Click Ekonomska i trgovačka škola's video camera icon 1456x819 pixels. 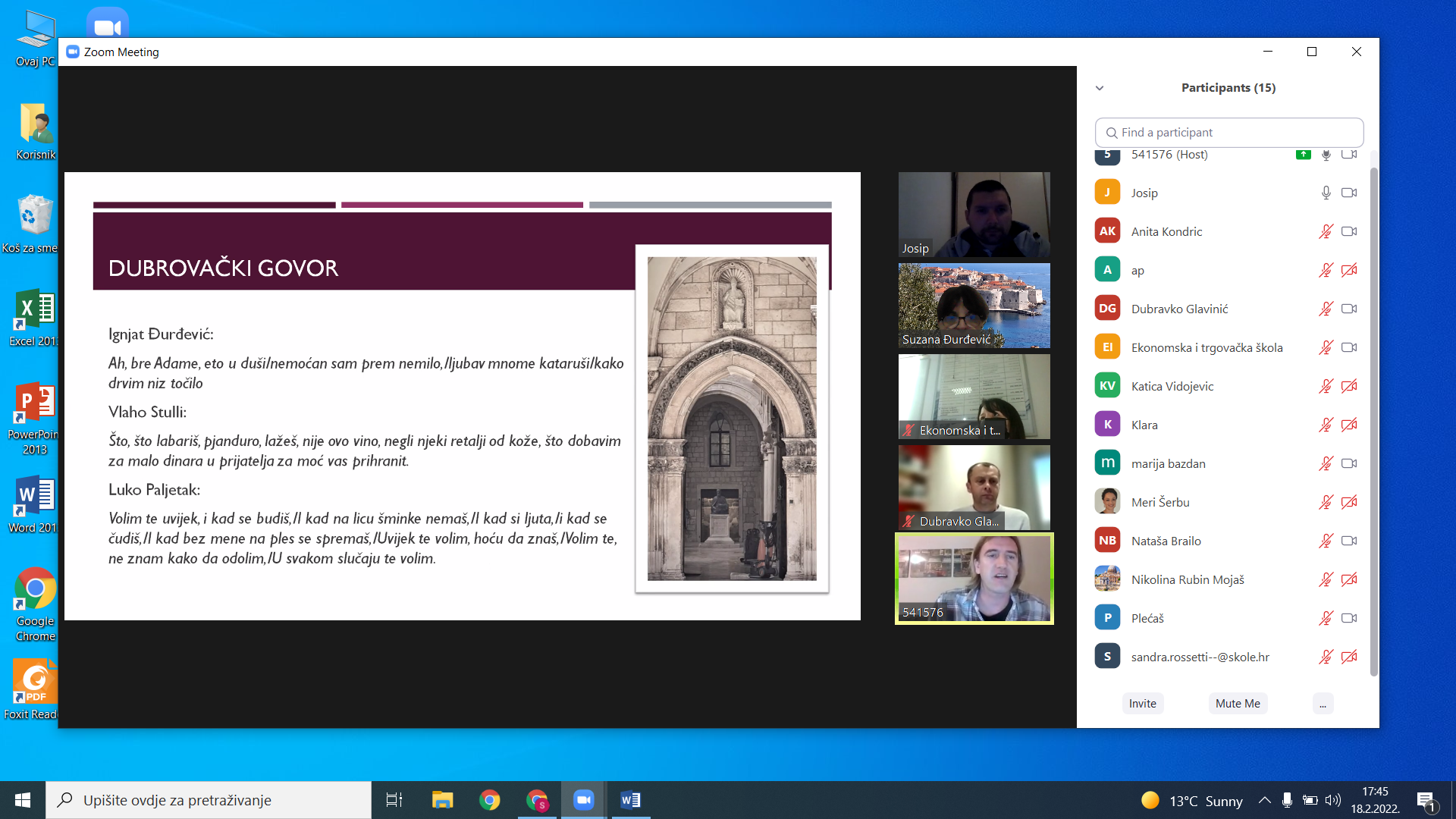pyautogui.click(x=1349, y=347)
